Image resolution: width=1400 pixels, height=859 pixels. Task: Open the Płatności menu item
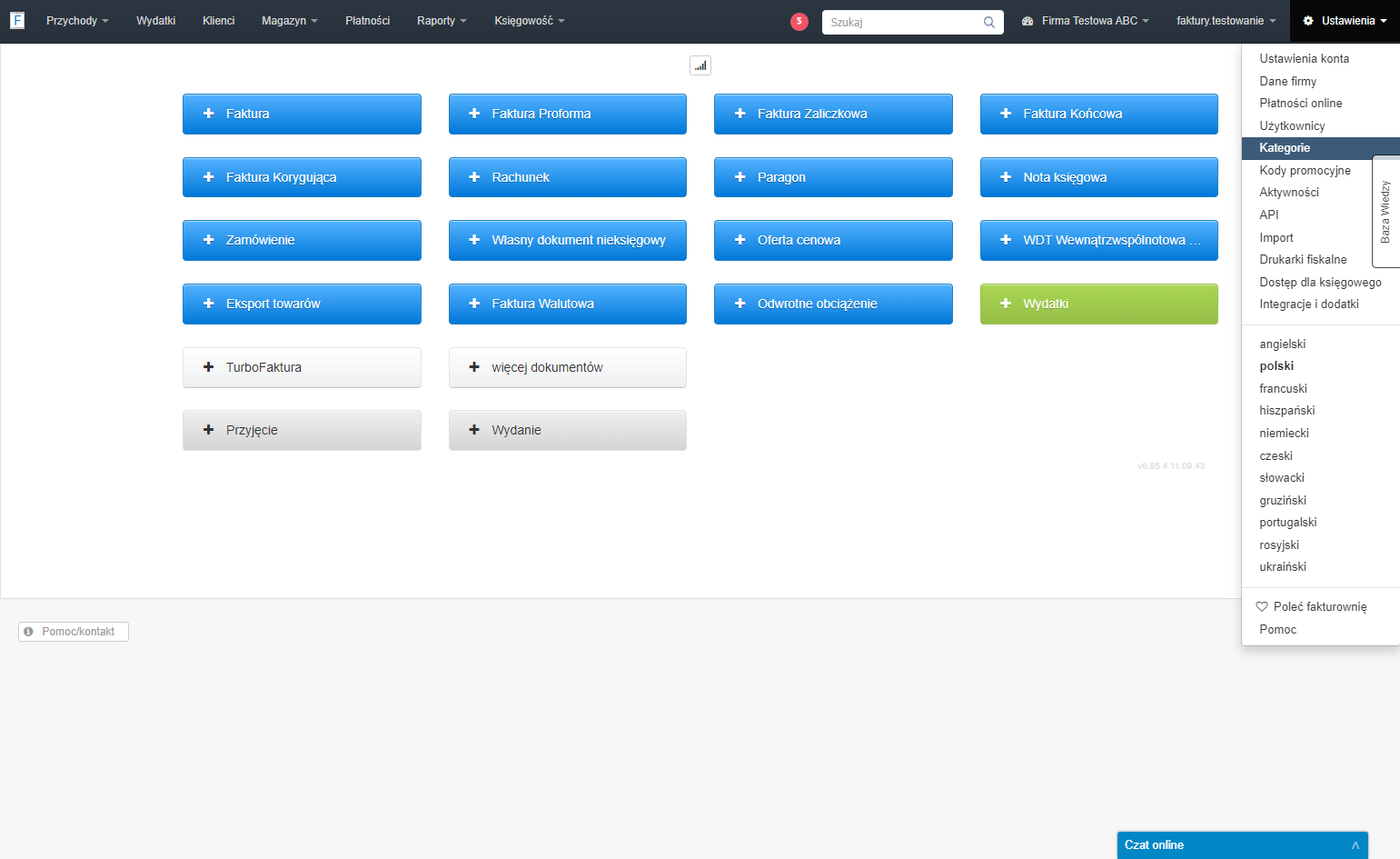(x=367, y=21)
